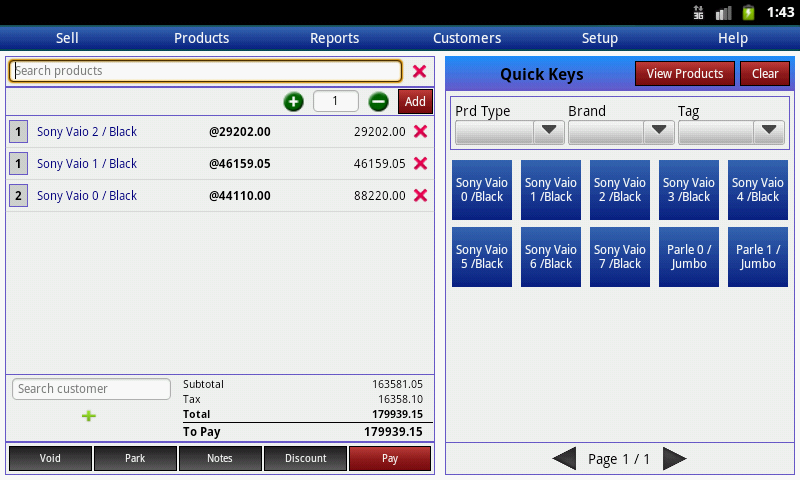
Task: Go to previous quick keys page arrow
Action: click(564, 459)
